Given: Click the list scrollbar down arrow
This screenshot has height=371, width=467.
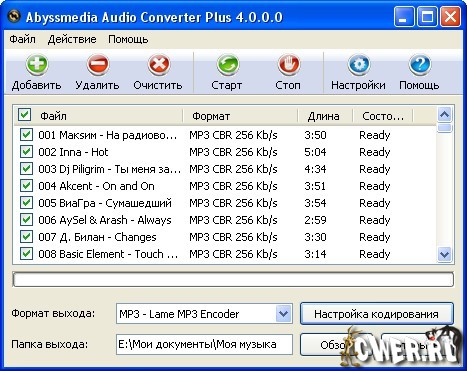Looking at the screenshot, I should click(x=445, y=255).
